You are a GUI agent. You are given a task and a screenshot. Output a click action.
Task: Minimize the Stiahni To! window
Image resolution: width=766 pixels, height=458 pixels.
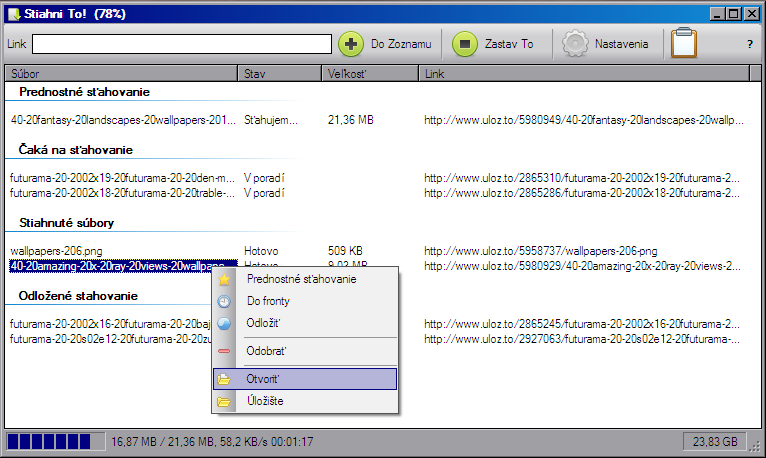[717, 14]
